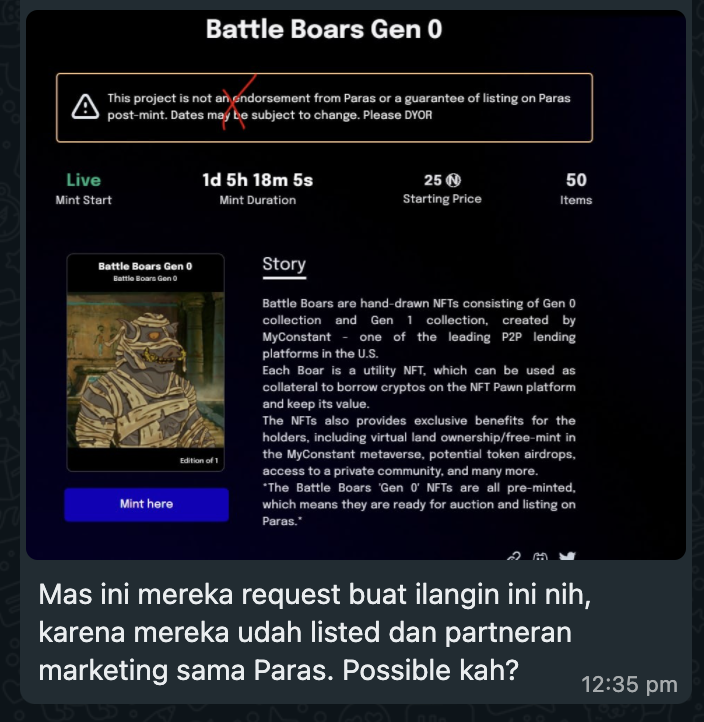Click the Edition of 1 label

coord(199,460)
